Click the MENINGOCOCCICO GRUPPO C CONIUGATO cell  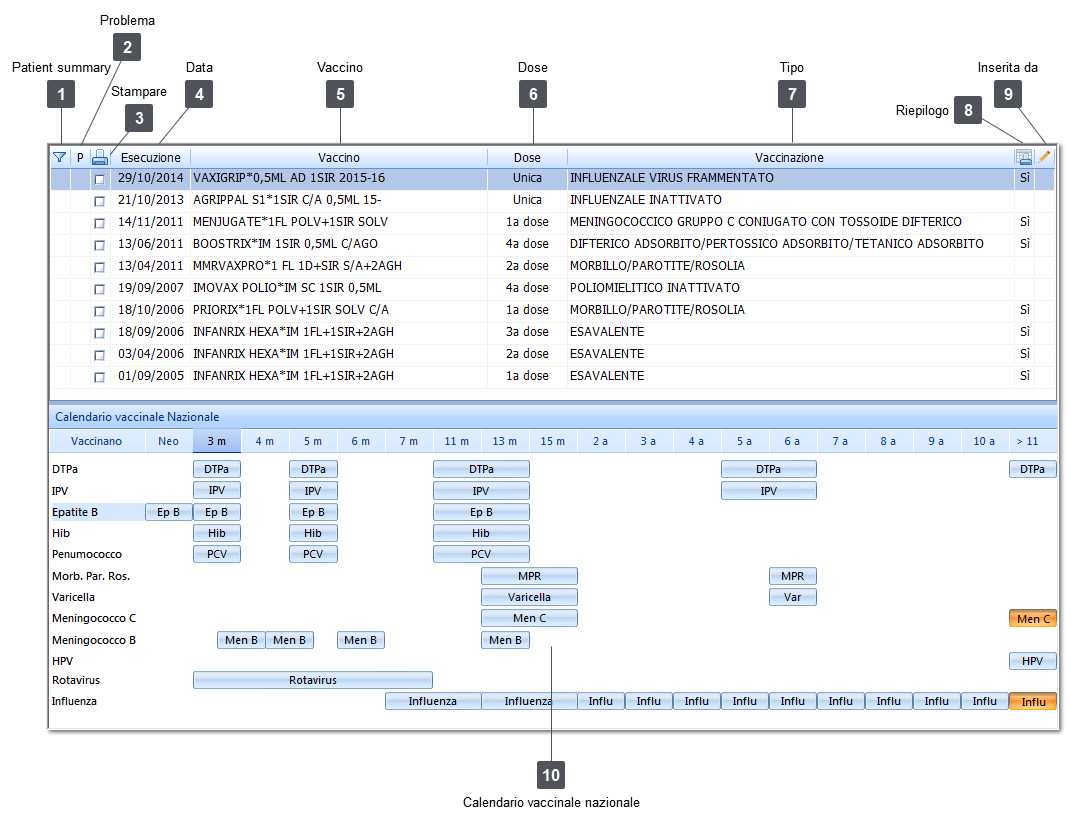pos(766,222)
